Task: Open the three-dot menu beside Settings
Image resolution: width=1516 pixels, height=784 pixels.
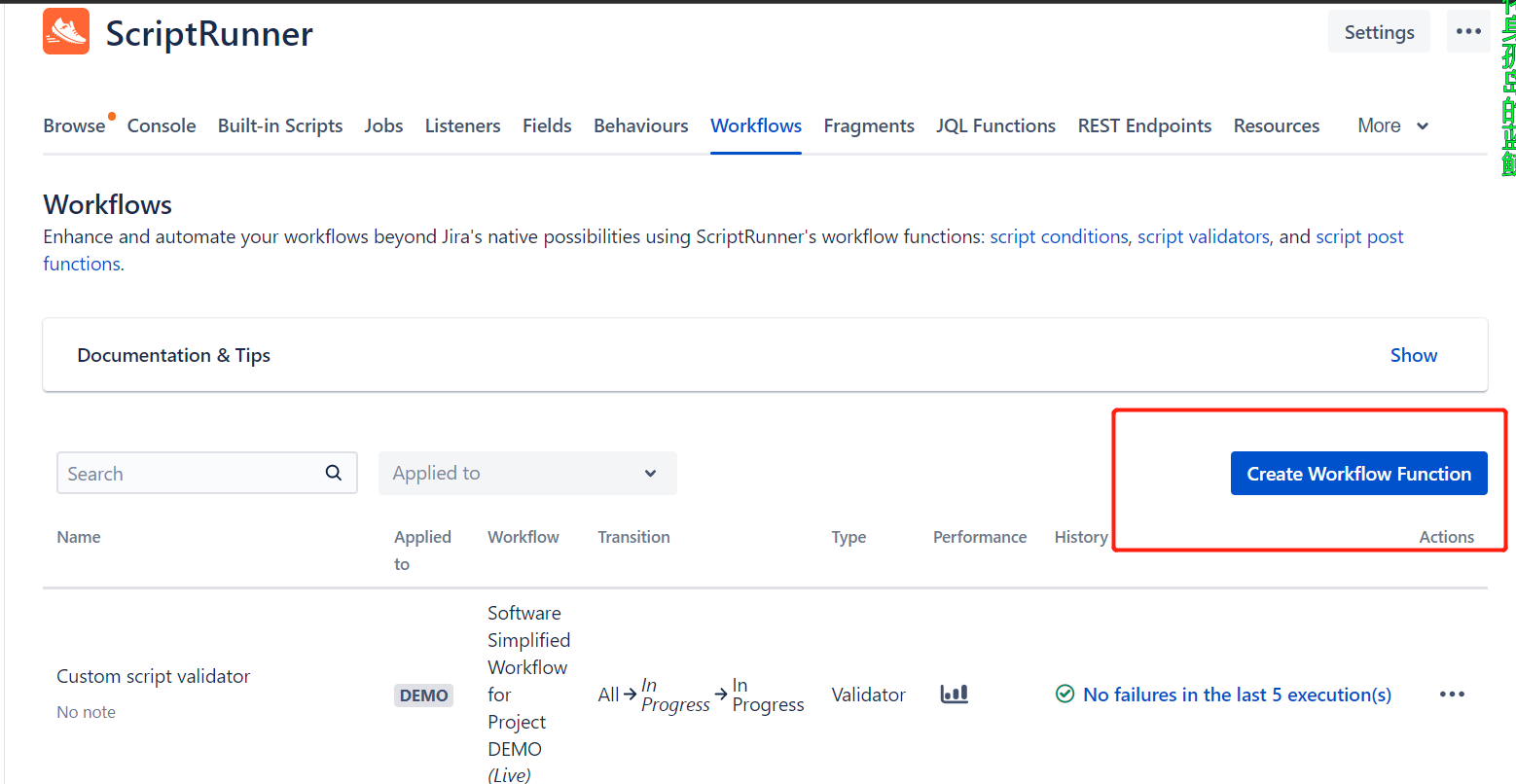Action: pos(1468,32)
